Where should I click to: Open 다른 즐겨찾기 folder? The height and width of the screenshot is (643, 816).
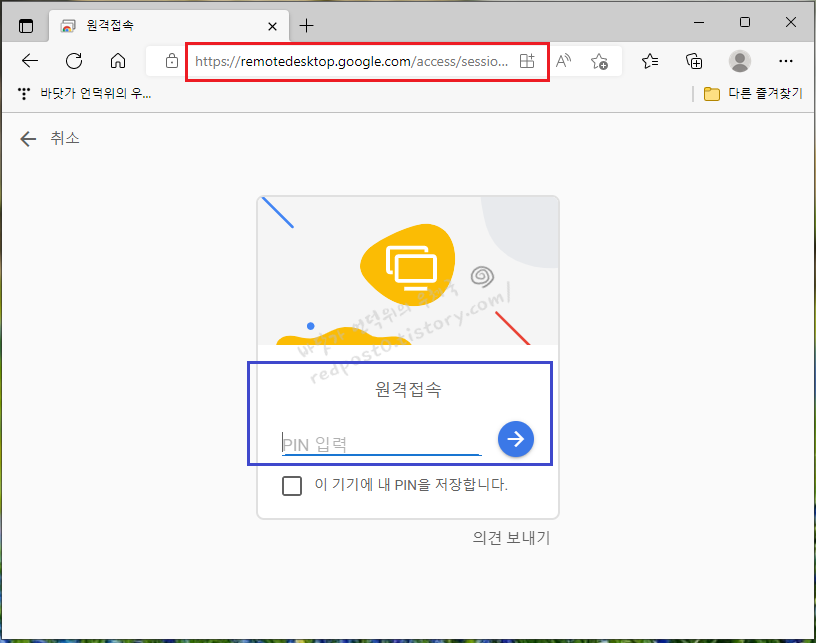coord(753,94)
